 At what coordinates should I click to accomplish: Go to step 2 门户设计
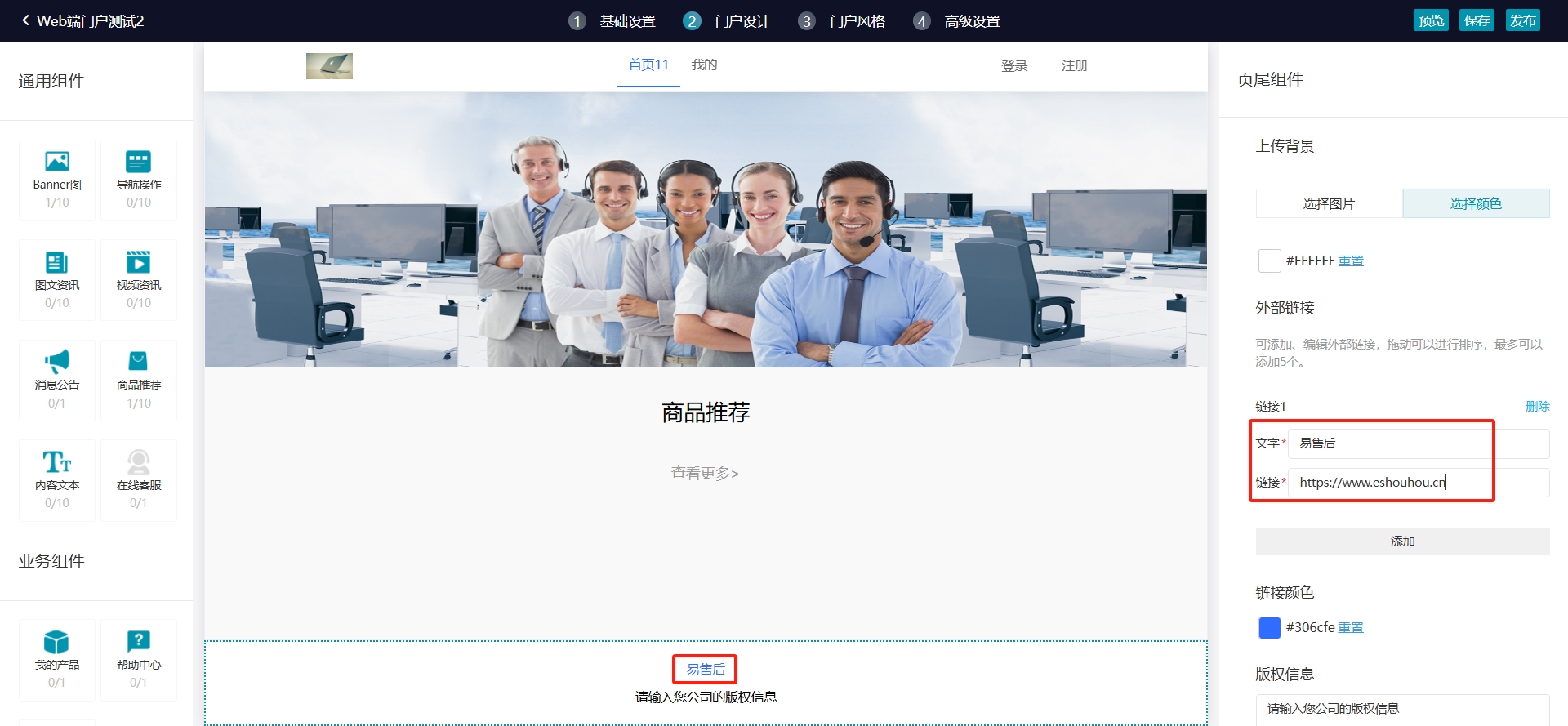pos(727,21)
